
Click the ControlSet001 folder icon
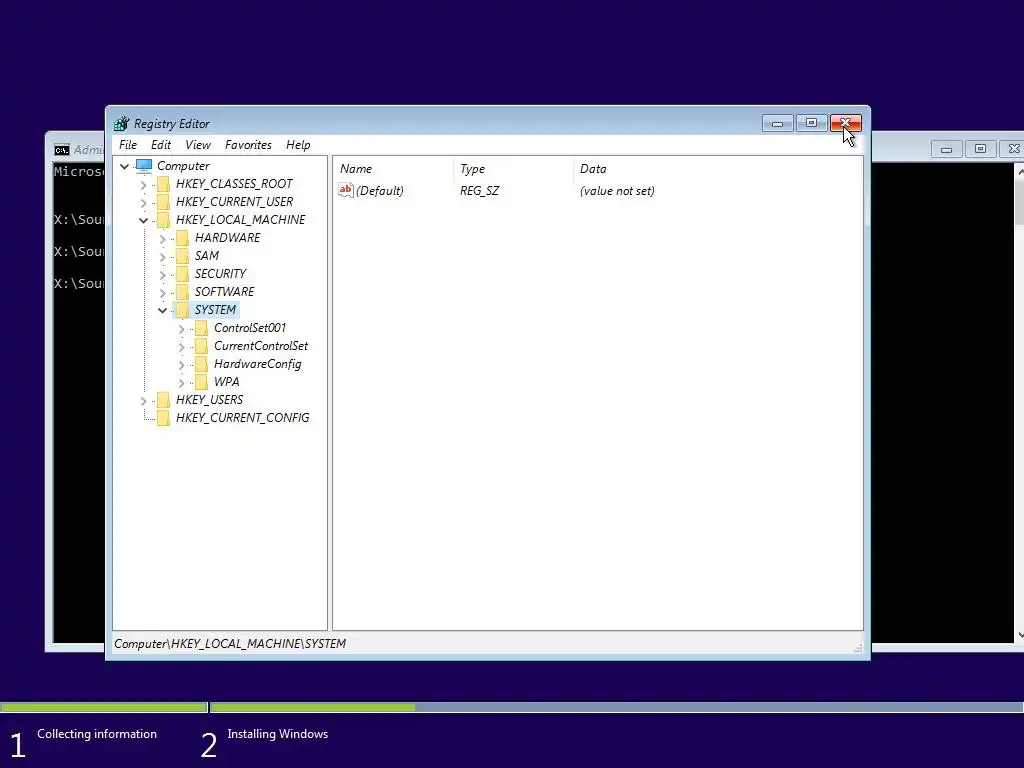[201, 328]
